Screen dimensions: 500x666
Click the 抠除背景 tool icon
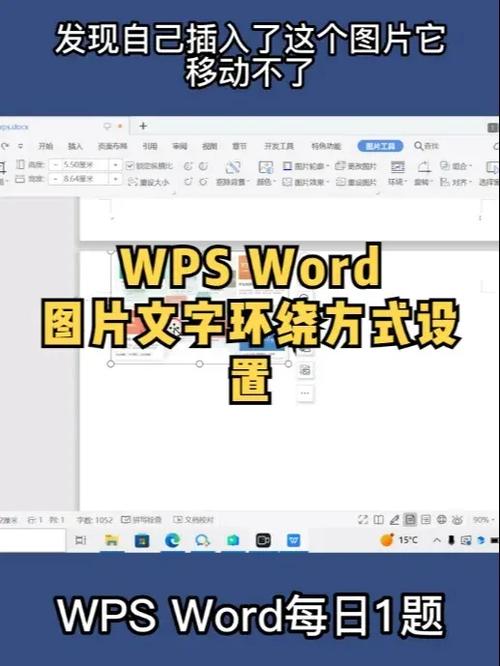233,167
